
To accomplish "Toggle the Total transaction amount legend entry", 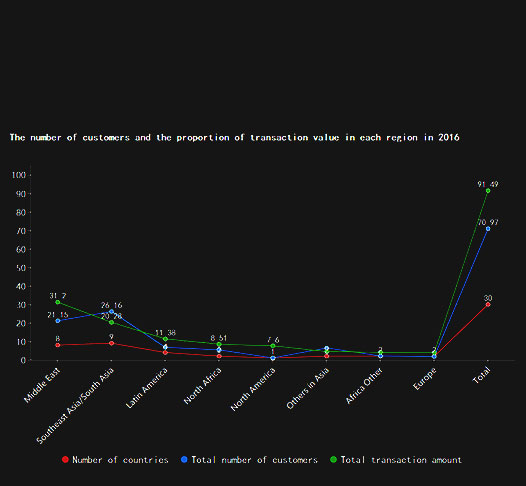I will point(396,460).
